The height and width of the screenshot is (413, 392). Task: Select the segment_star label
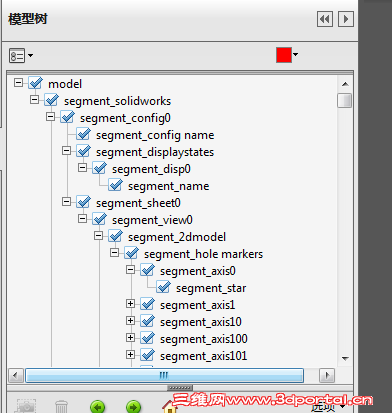pyautogui.click(x=211, y=288)
